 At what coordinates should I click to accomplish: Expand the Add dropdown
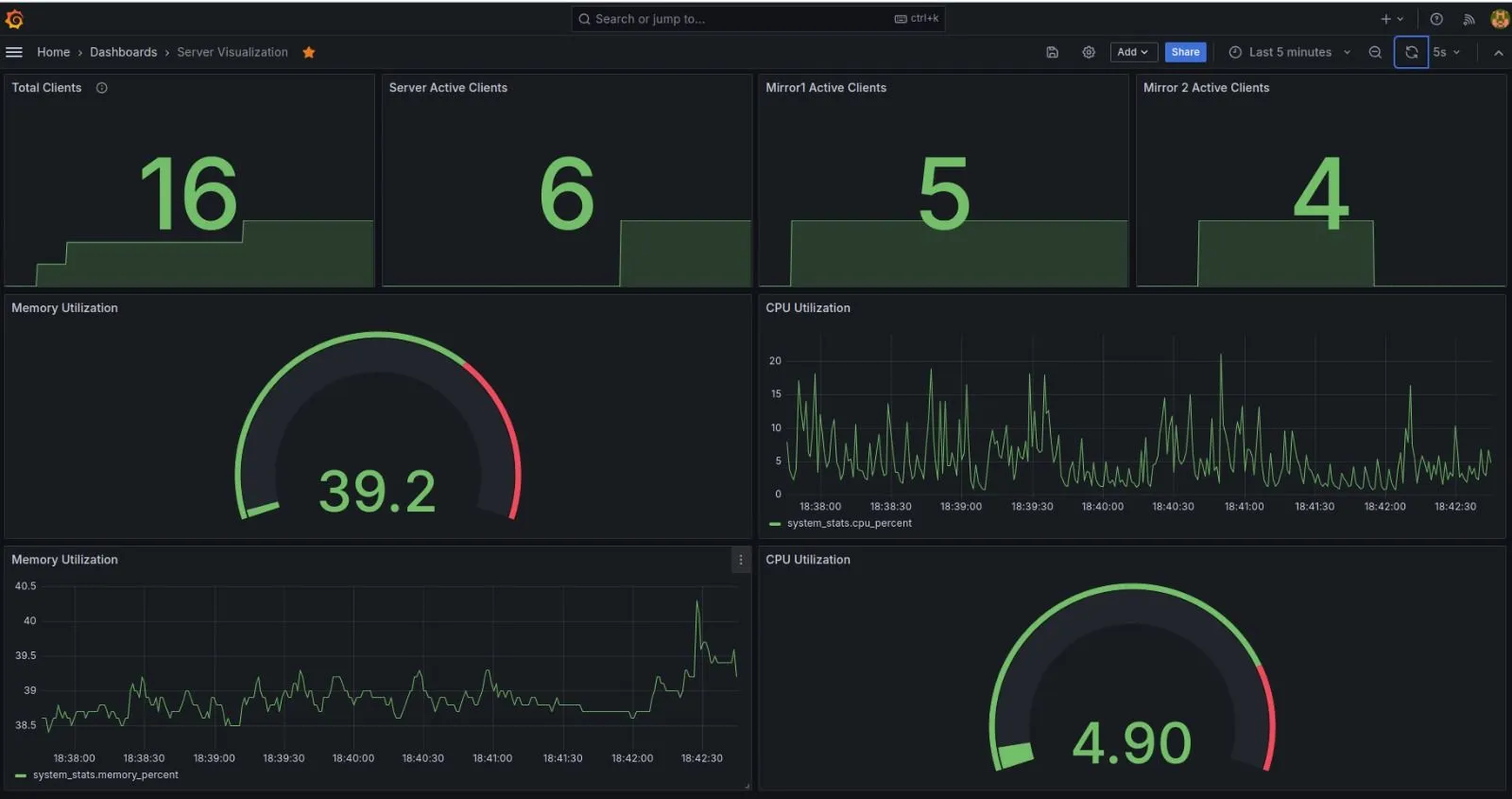1133,52
